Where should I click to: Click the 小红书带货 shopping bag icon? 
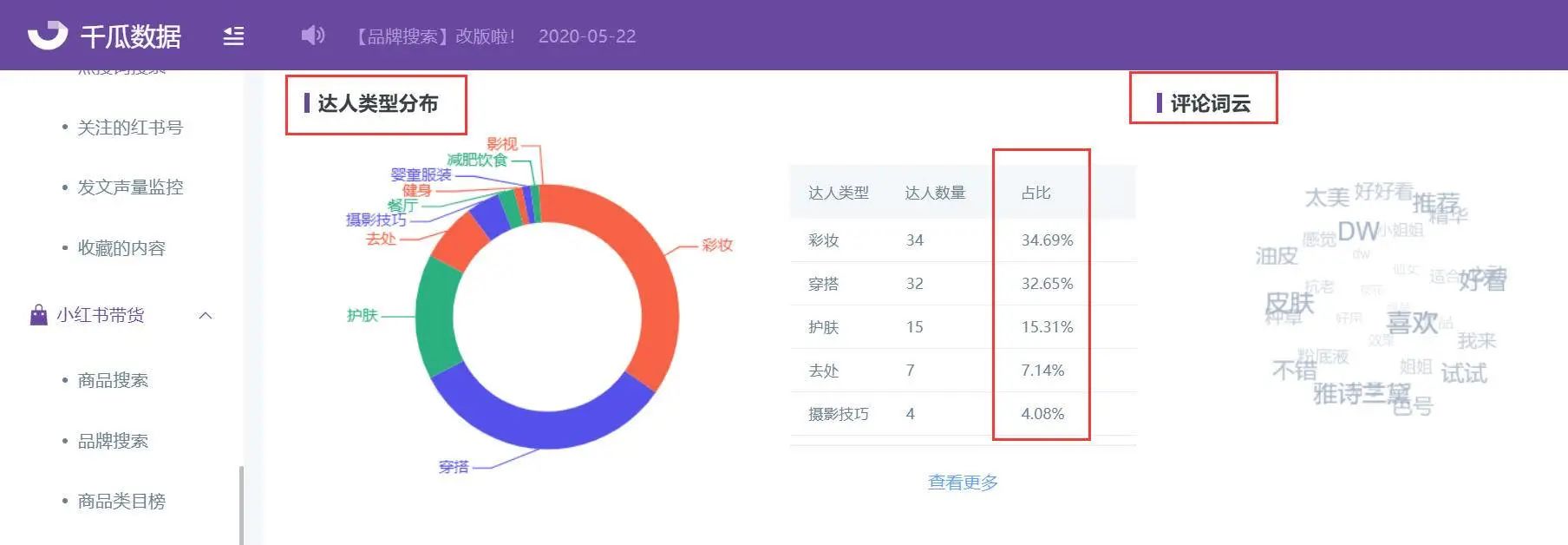(x=38, y=315)
